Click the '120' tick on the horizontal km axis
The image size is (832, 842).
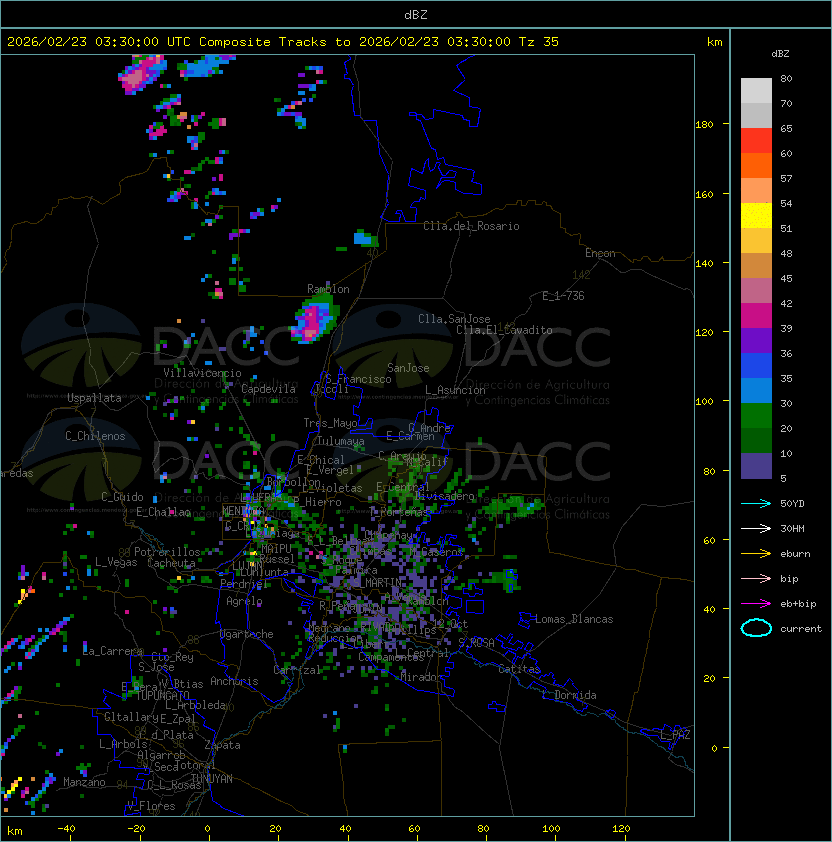[x=621, y=829]
